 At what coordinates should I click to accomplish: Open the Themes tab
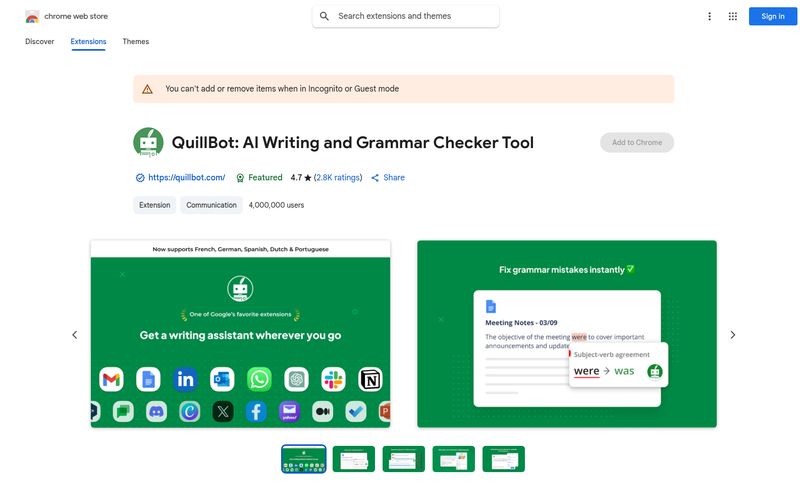136,41
